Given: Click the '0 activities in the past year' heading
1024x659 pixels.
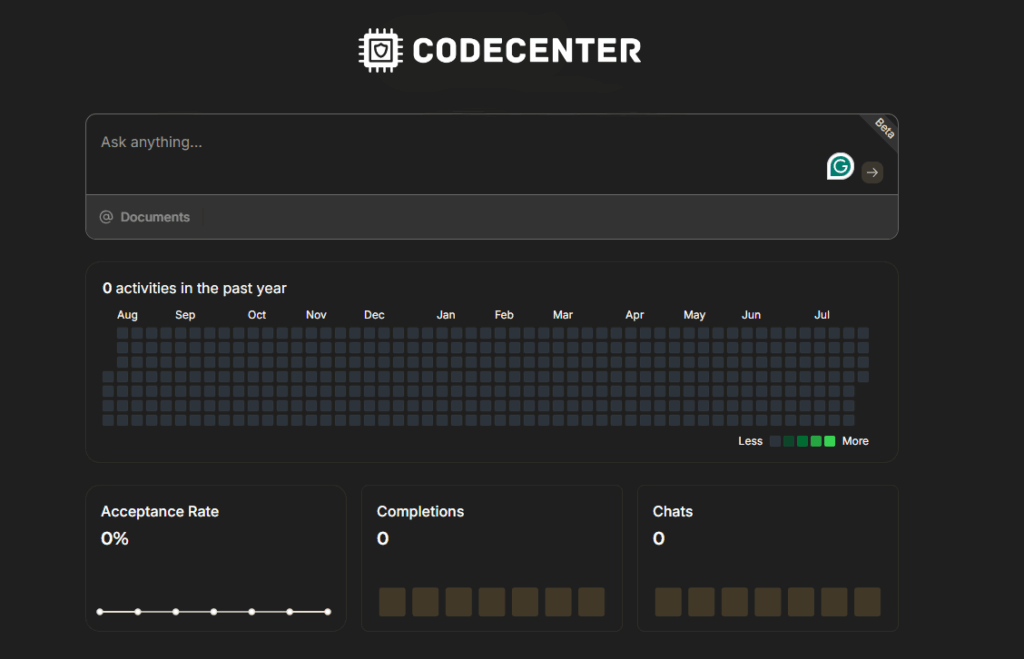Looking at the screenshot, I should pos(195,288).
